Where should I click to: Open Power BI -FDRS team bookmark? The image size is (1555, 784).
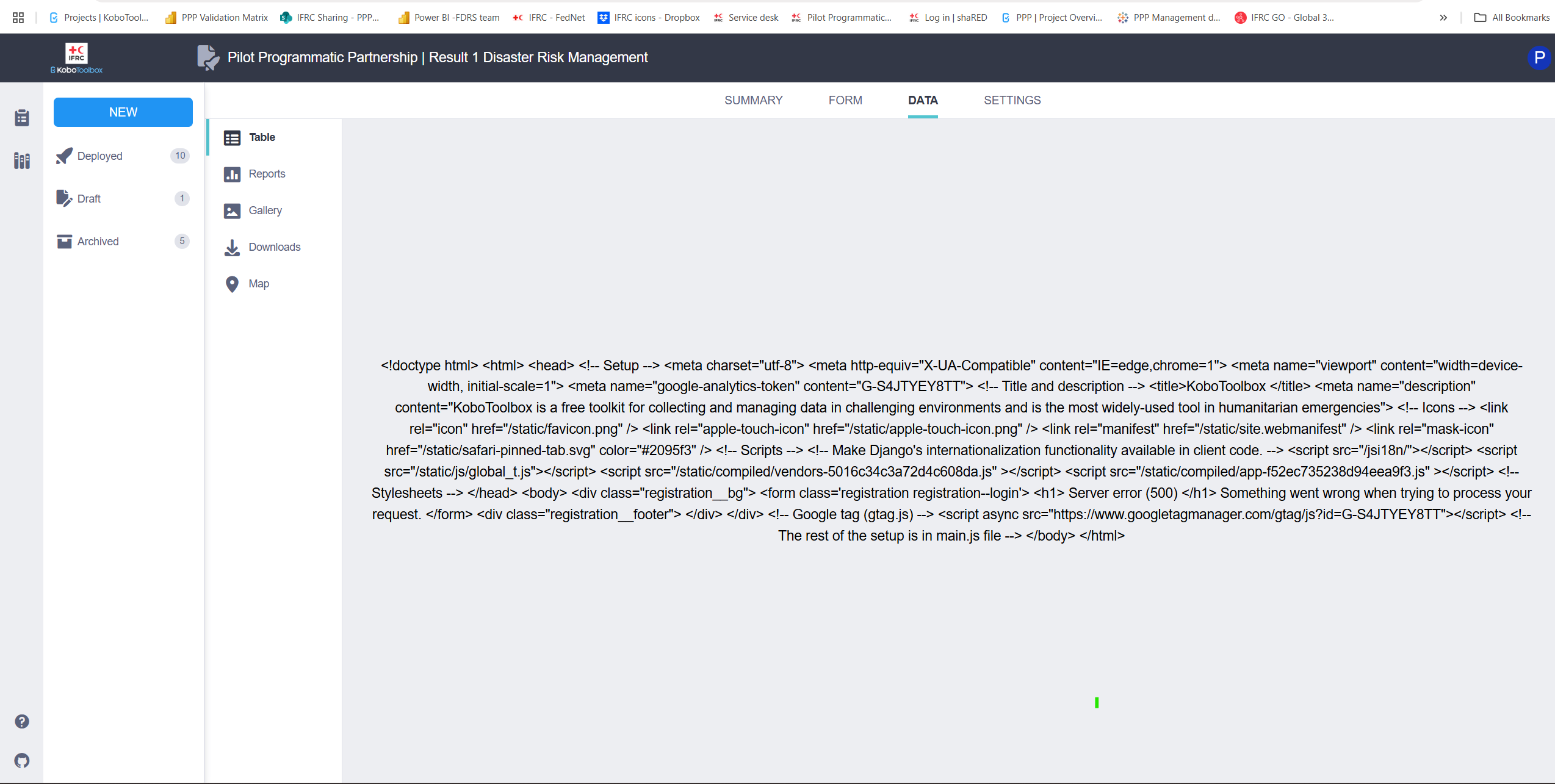click(449, 18)
